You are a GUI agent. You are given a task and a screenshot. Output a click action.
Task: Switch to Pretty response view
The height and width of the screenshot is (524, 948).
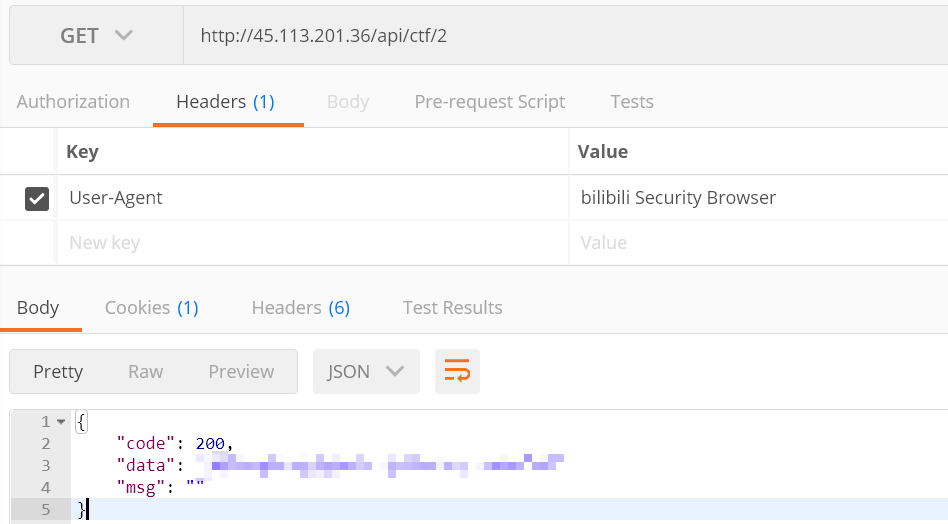58,372
